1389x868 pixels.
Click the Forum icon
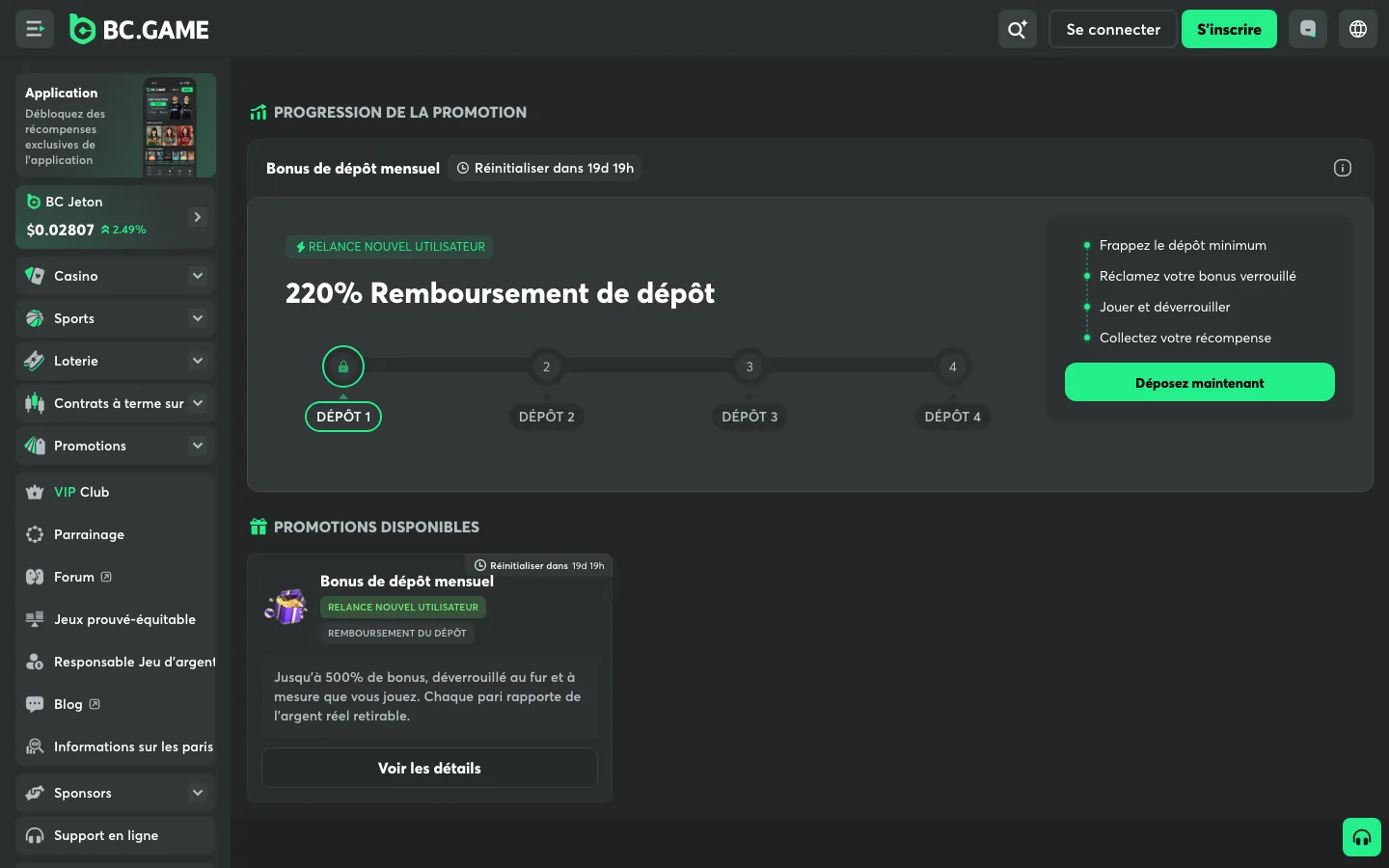[x=35, y=577]
